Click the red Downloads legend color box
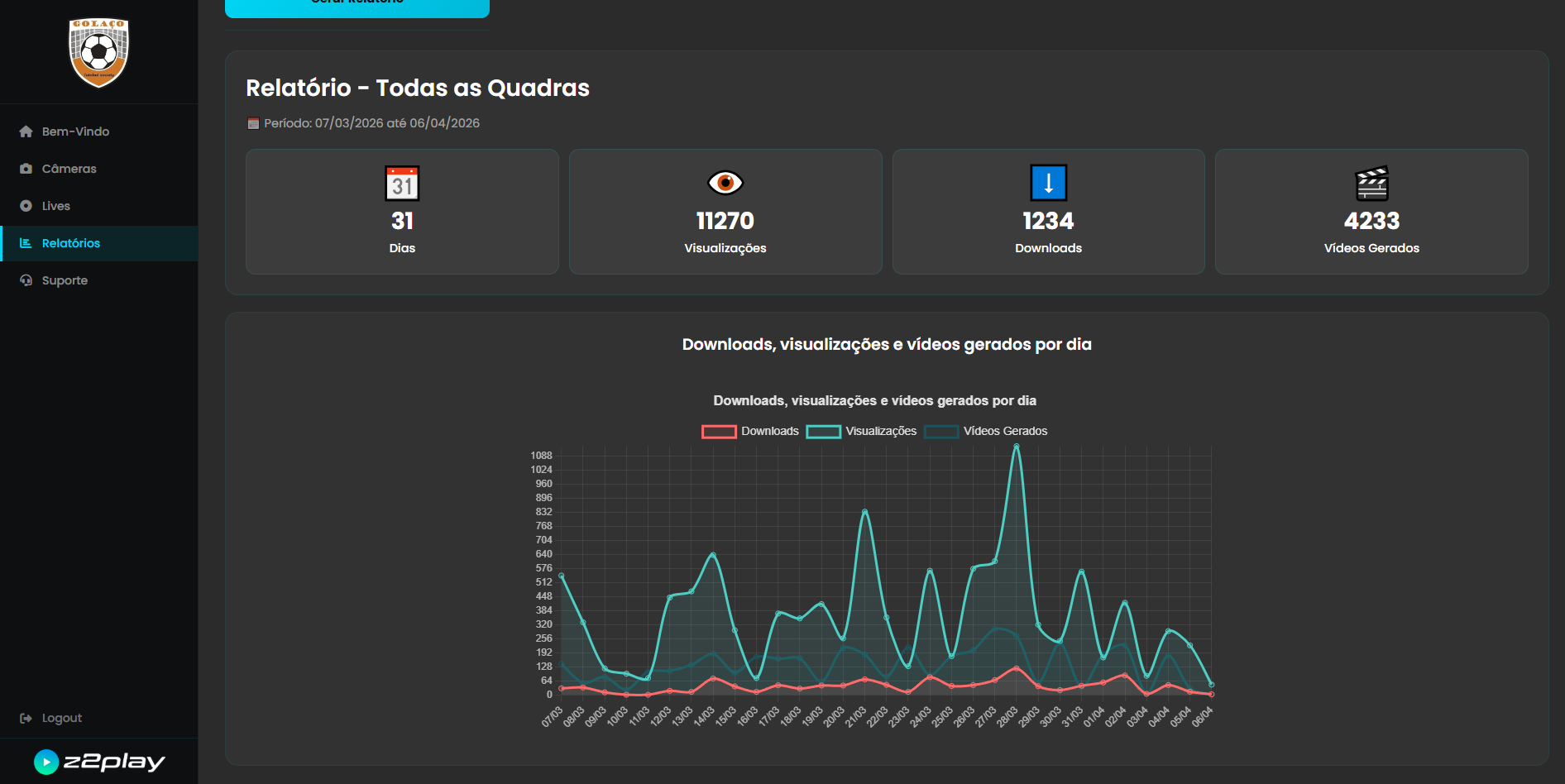Viewport: 1565px width, 784px height. (x=718, y=431)
